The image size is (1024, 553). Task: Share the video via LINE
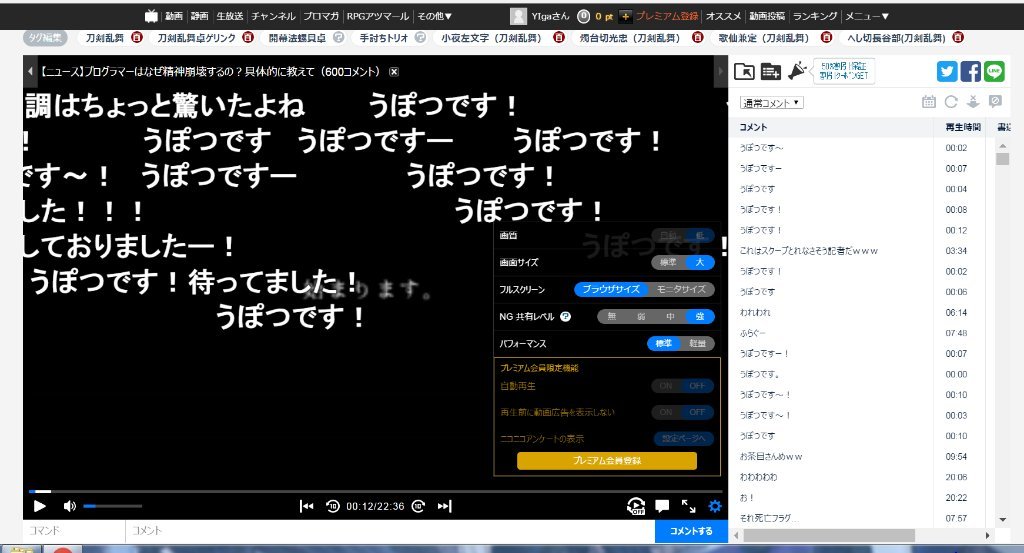click(994, 71)
